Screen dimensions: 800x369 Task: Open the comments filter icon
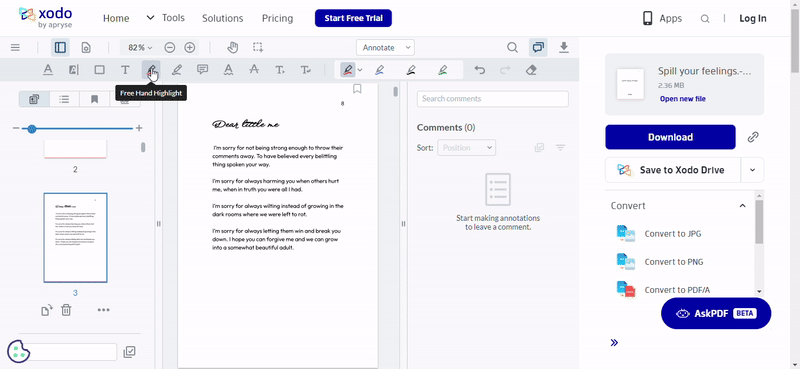(560, 148)
